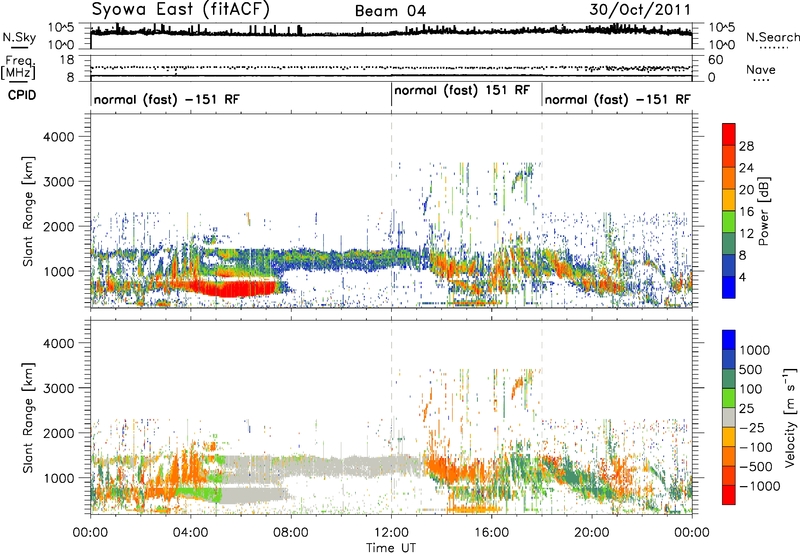Click the first 'normal (fast) -151 RF' label
This screenshot has width=800, height=554.
167,99
